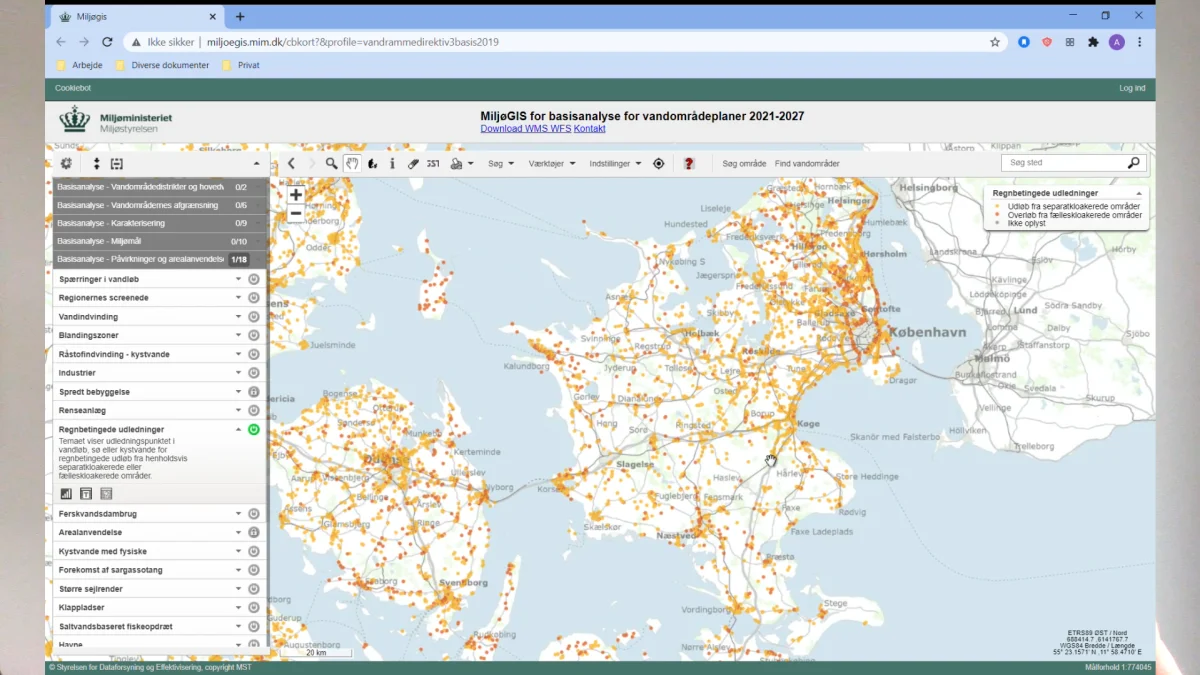Click the Chrome address bar URL
This screenshot has width=1200, height=675.
pos(352,42)
